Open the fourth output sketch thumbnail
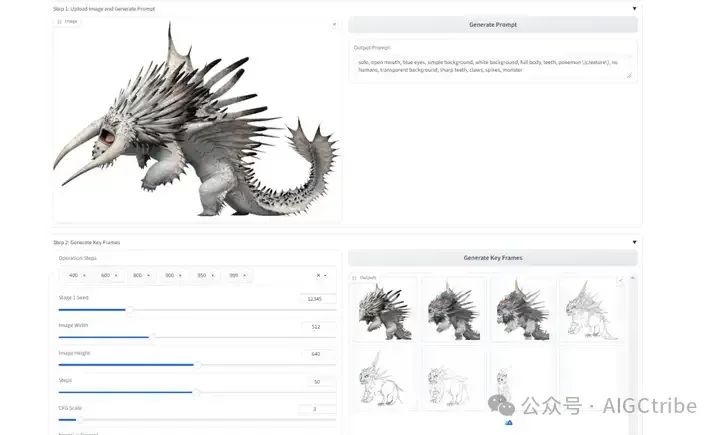This screenshot has height=435, width=720. click(x=592, y=311)
